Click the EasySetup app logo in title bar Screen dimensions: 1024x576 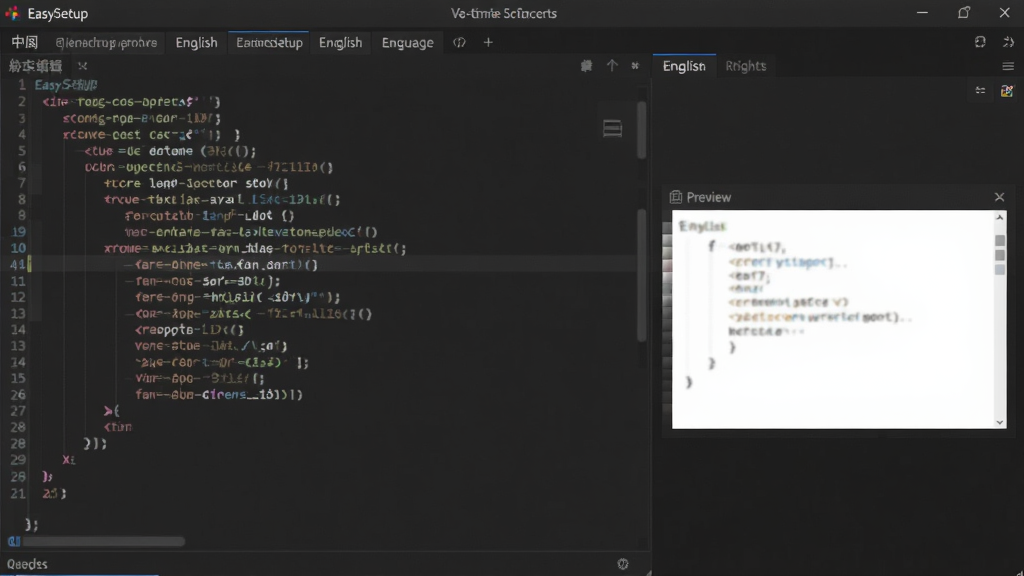pyautogui.click(x=12, y=13)
